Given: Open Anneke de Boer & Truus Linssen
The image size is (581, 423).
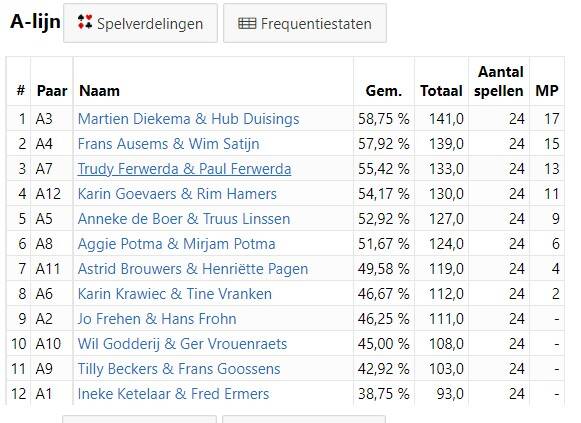Looking at the screenshot, I should tap(184, 219).
